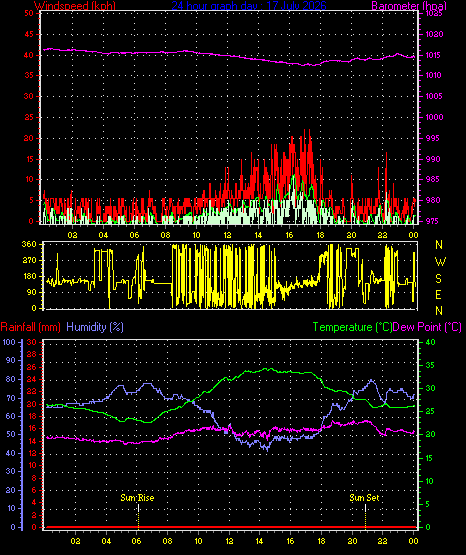Click the 28 value on rainfall axis

tap(32, 354)
